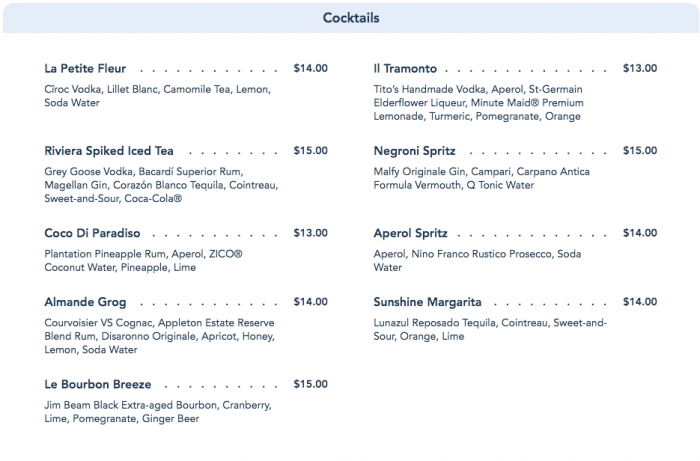Click the Sunshine Margarita ingredients description
Image resolution: width=700 pixels, height=461 pixels.
coord(490,329)
